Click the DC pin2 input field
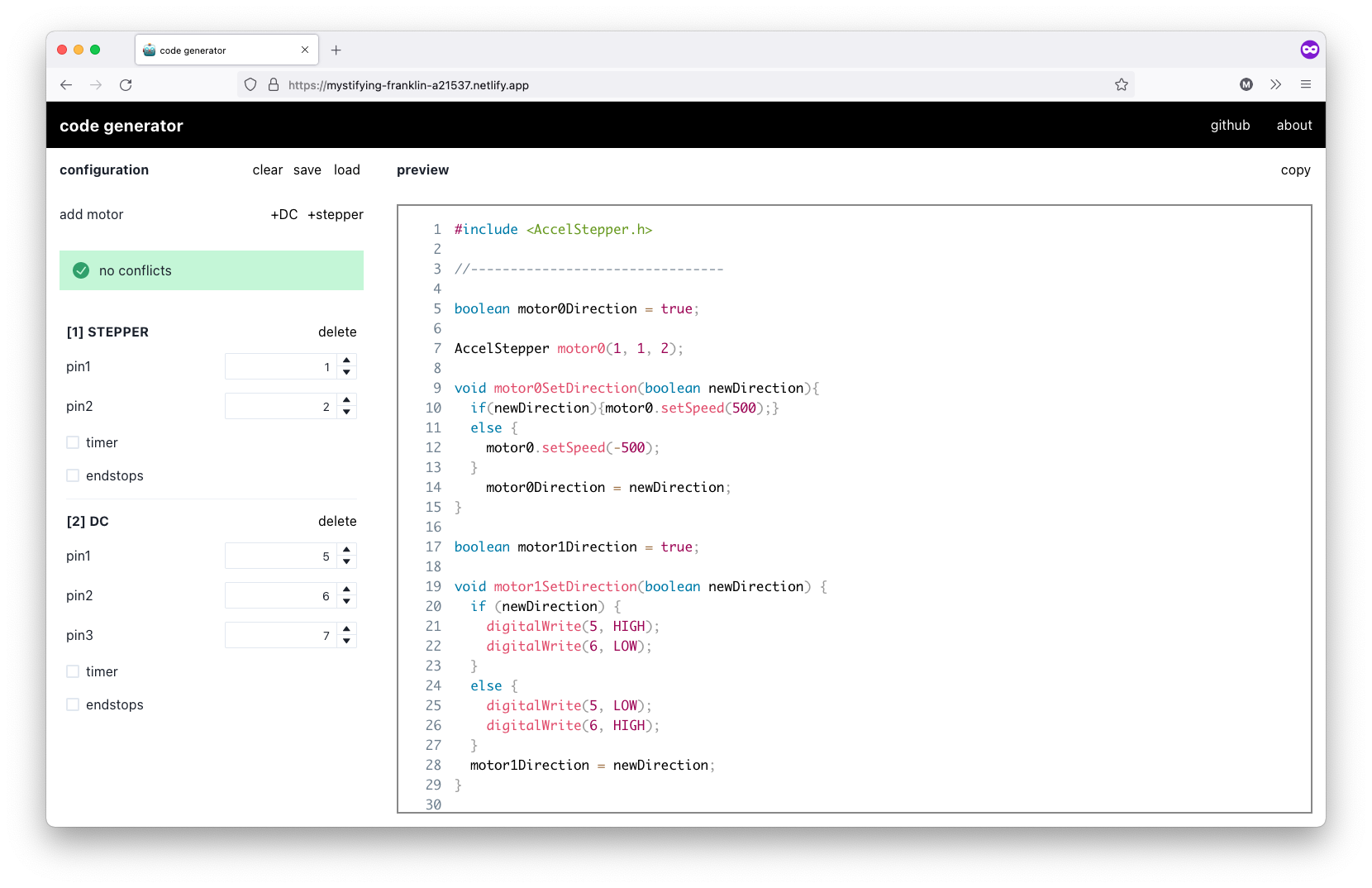 pos(281,595)
